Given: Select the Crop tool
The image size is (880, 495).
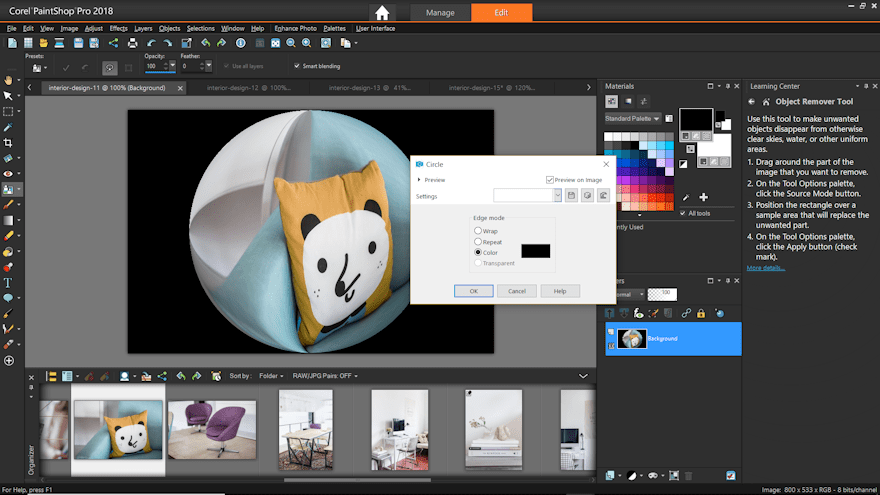Looking at the screenshot, I should point(8,143).
